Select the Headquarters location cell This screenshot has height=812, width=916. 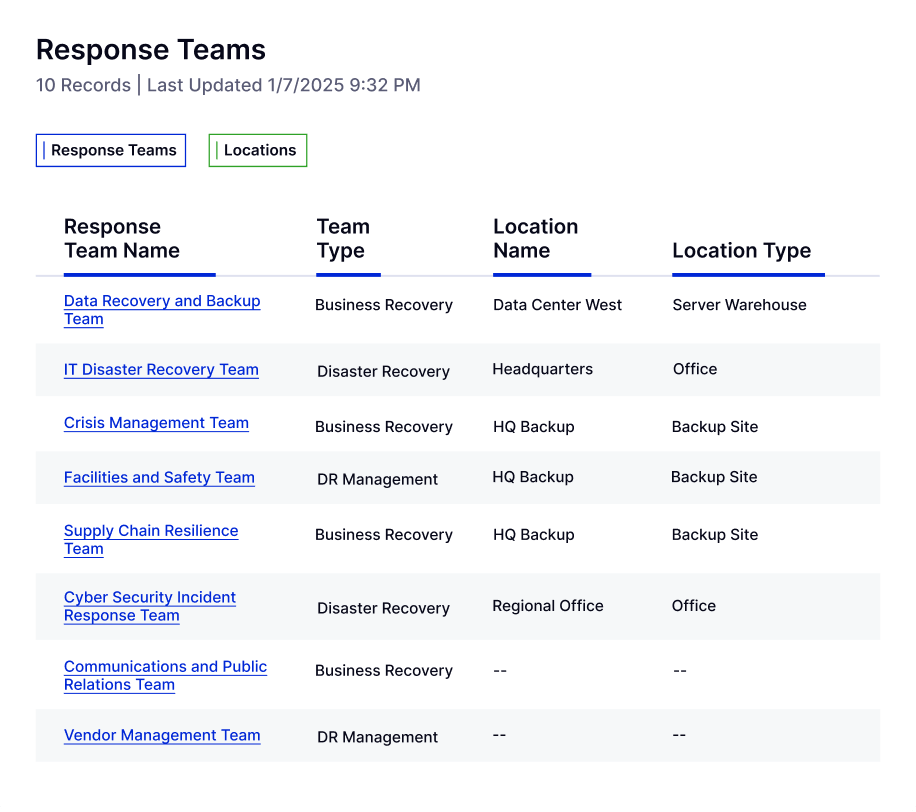point(542,369)
